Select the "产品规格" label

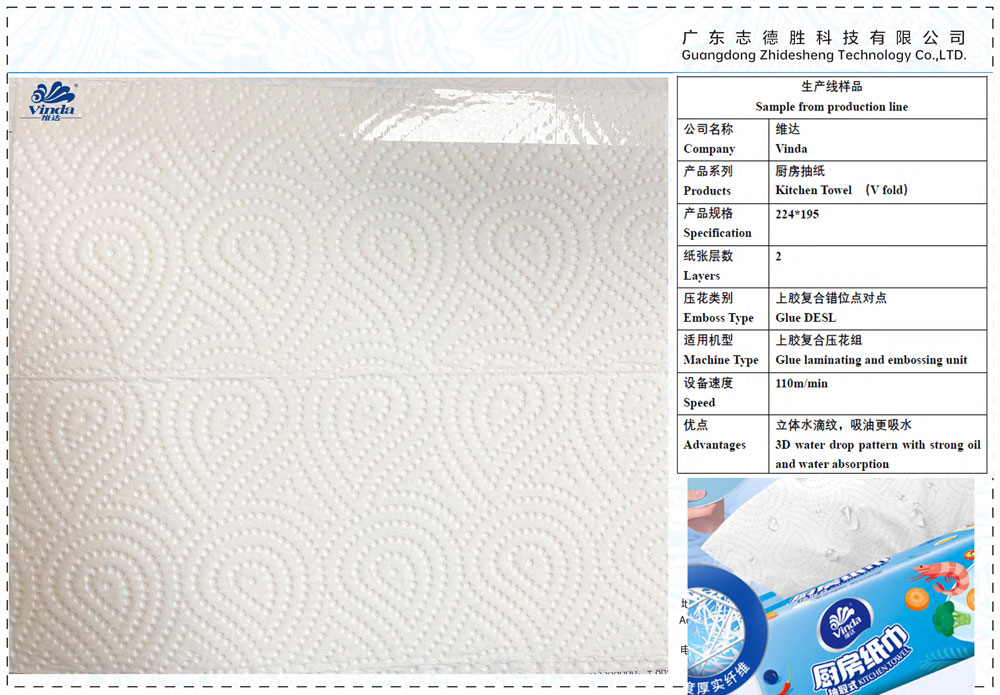tap(708, 213)
